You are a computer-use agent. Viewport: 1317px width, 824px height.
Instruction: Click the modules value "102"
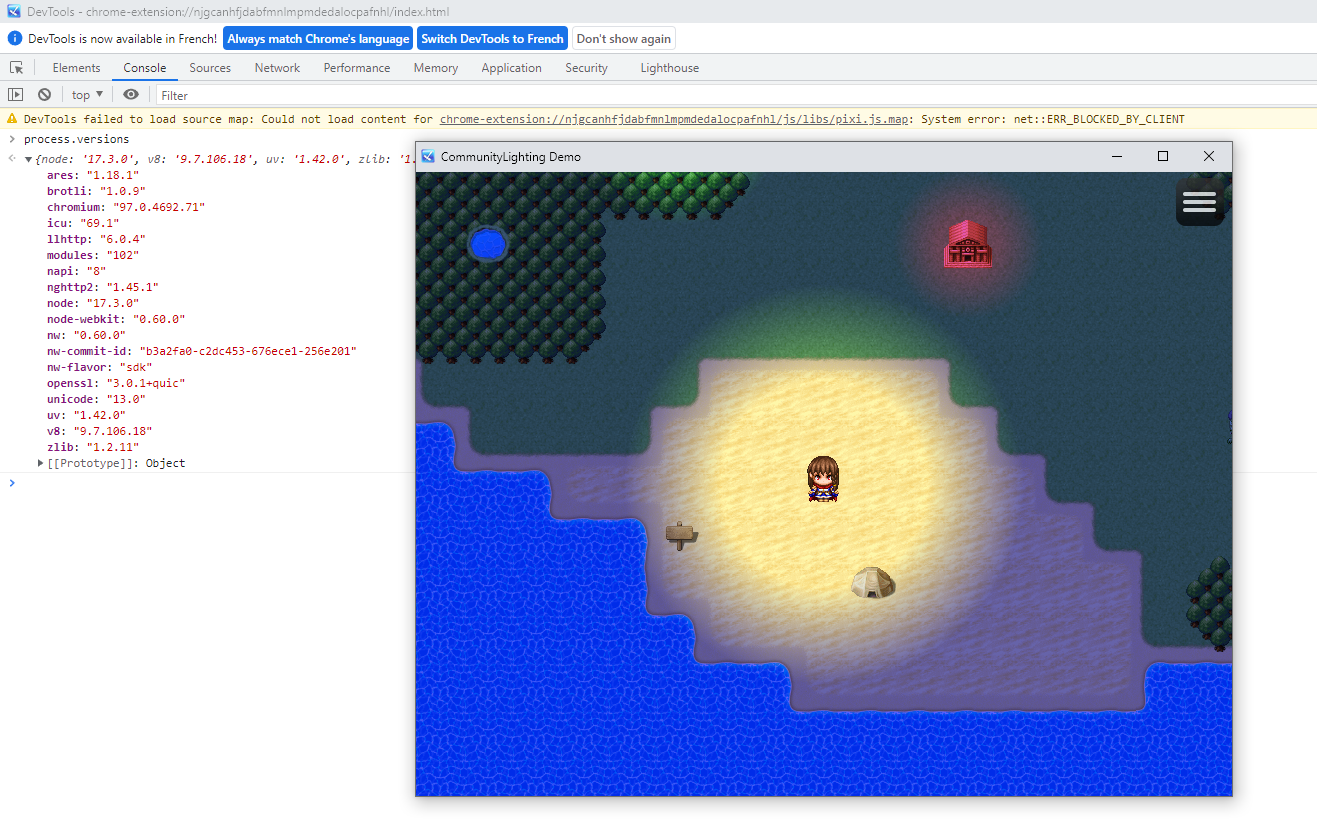click(125, 255)
